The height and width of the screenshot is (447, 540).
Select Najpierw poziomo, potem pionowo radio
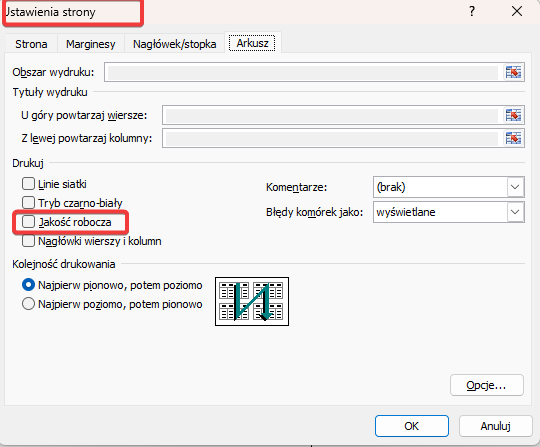[28, 304]
